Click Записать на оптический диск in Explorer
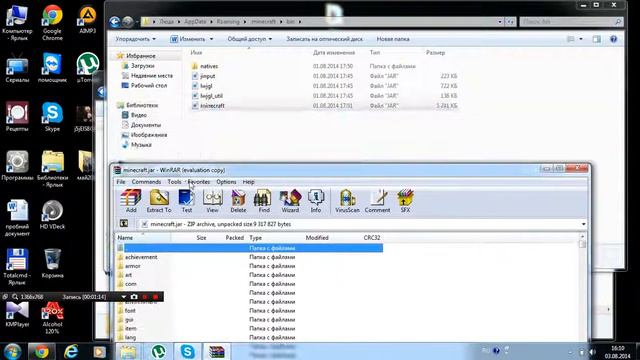Viewport: 640px width, 360px height. pos(324,39)
